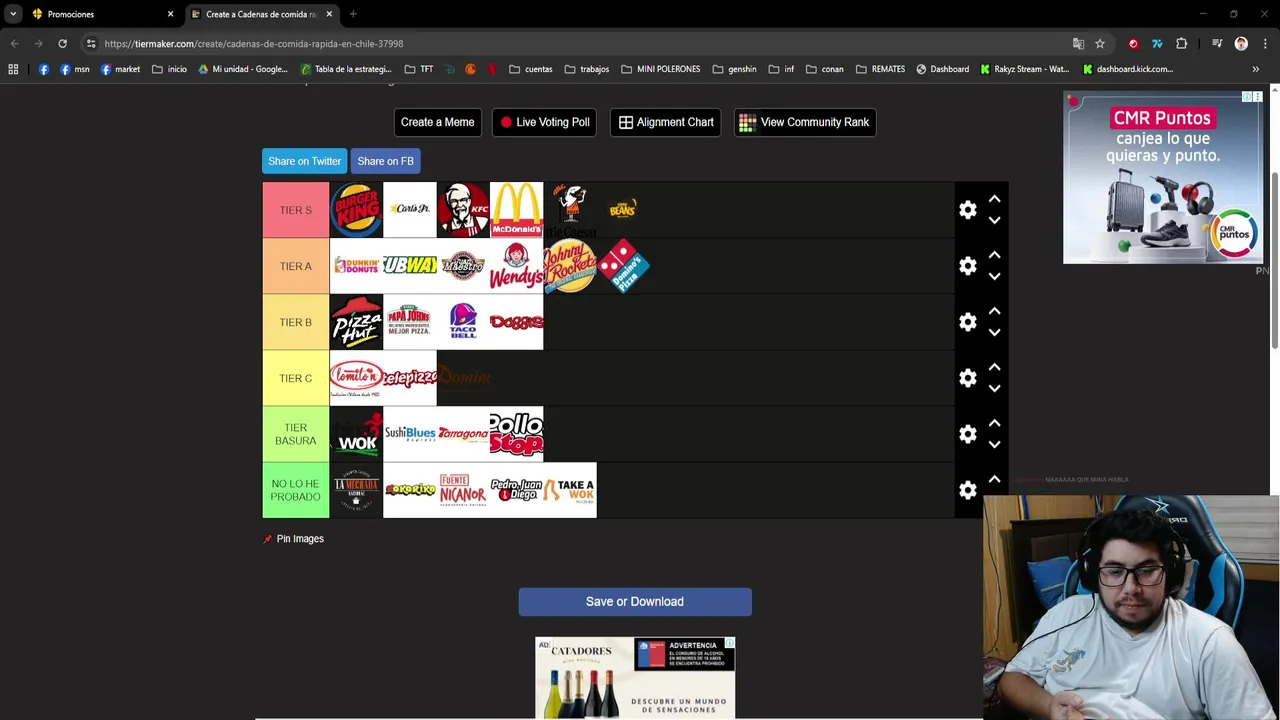
Task: Select the Take A Wok logo
Action: point(570,490)
